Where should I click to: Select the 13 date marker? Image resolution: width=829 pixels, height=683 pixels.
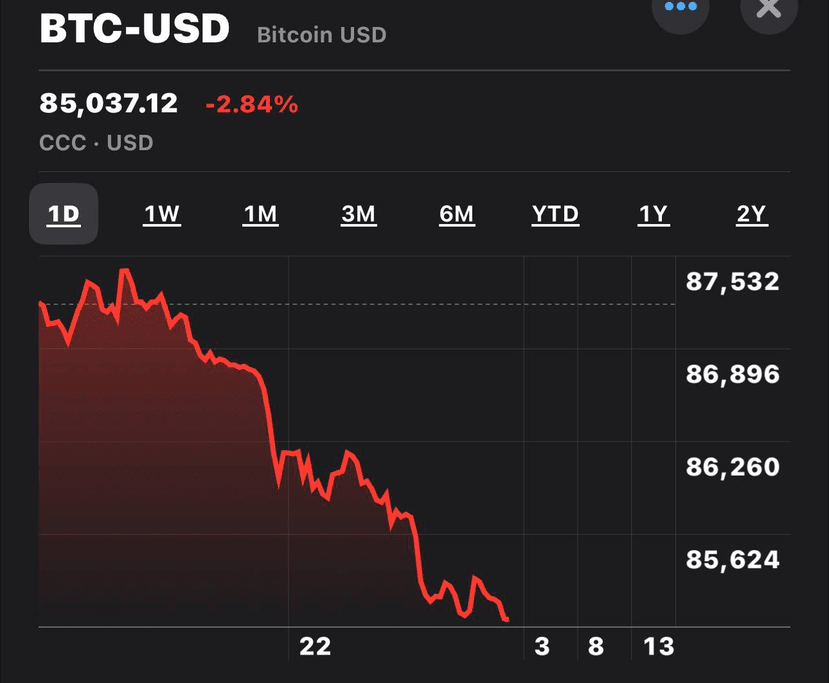point(659,647)
